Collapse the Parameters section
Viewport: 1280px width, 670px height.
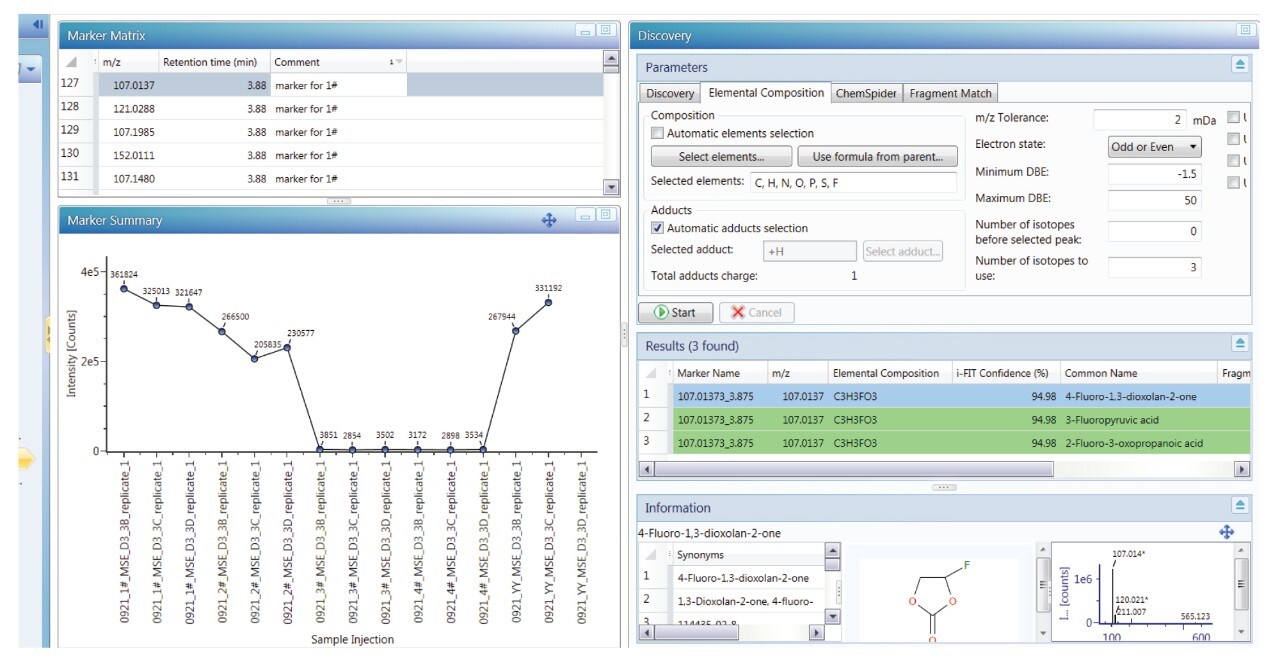pyautogui.click(x=1241, y=66)
